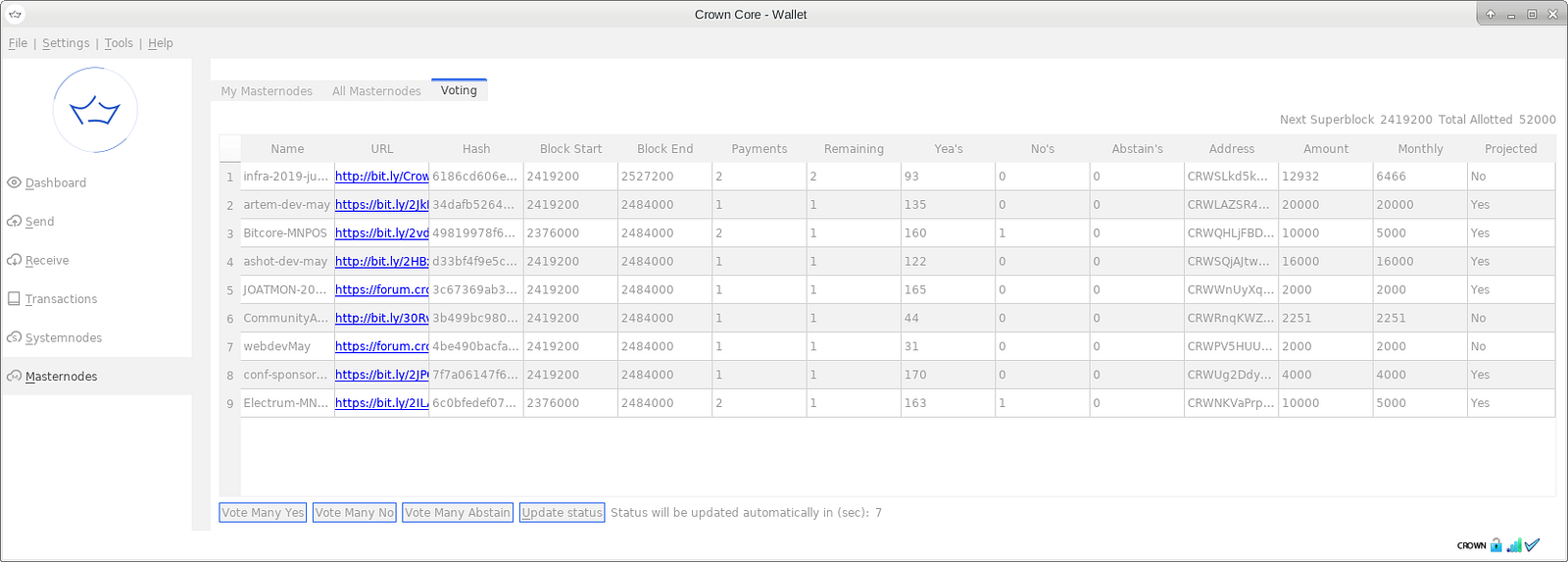Open the CommunityA... proposal URL link
Screen dimensions: 1568x562
coord(382,319)
